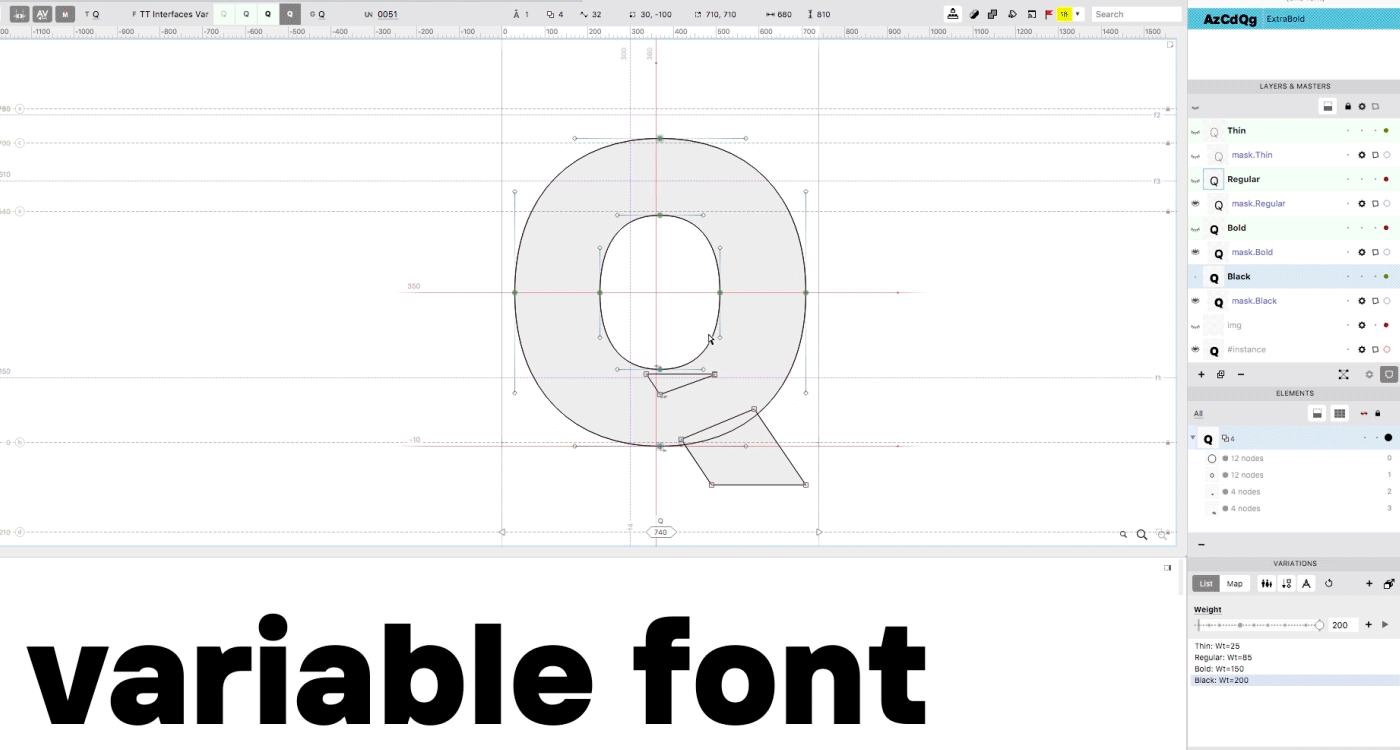Click the eraser icon in top toolbar
This screenshot has height=750, width=1400.
coord(975,14)
